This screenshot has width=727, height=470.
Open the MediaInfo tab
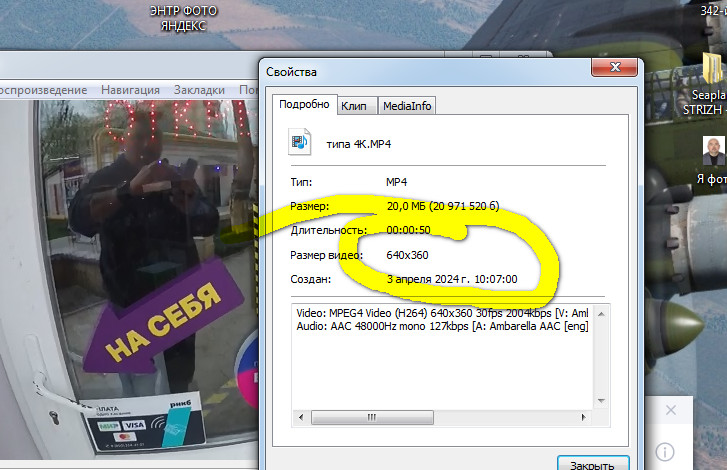tap(407, 106)
